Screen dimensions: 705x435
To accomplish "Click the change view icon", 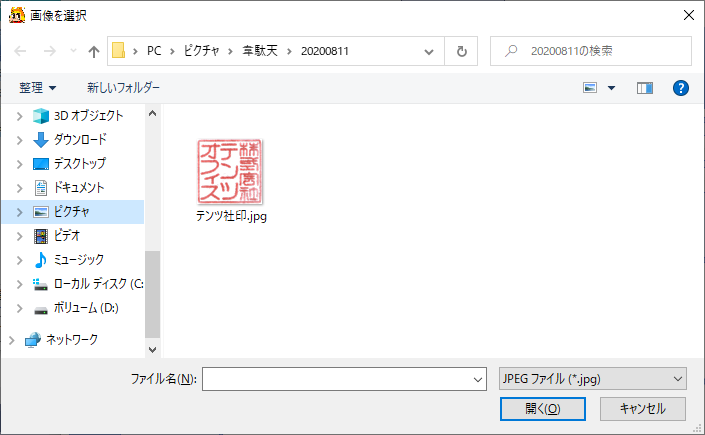I will (591, 88).
